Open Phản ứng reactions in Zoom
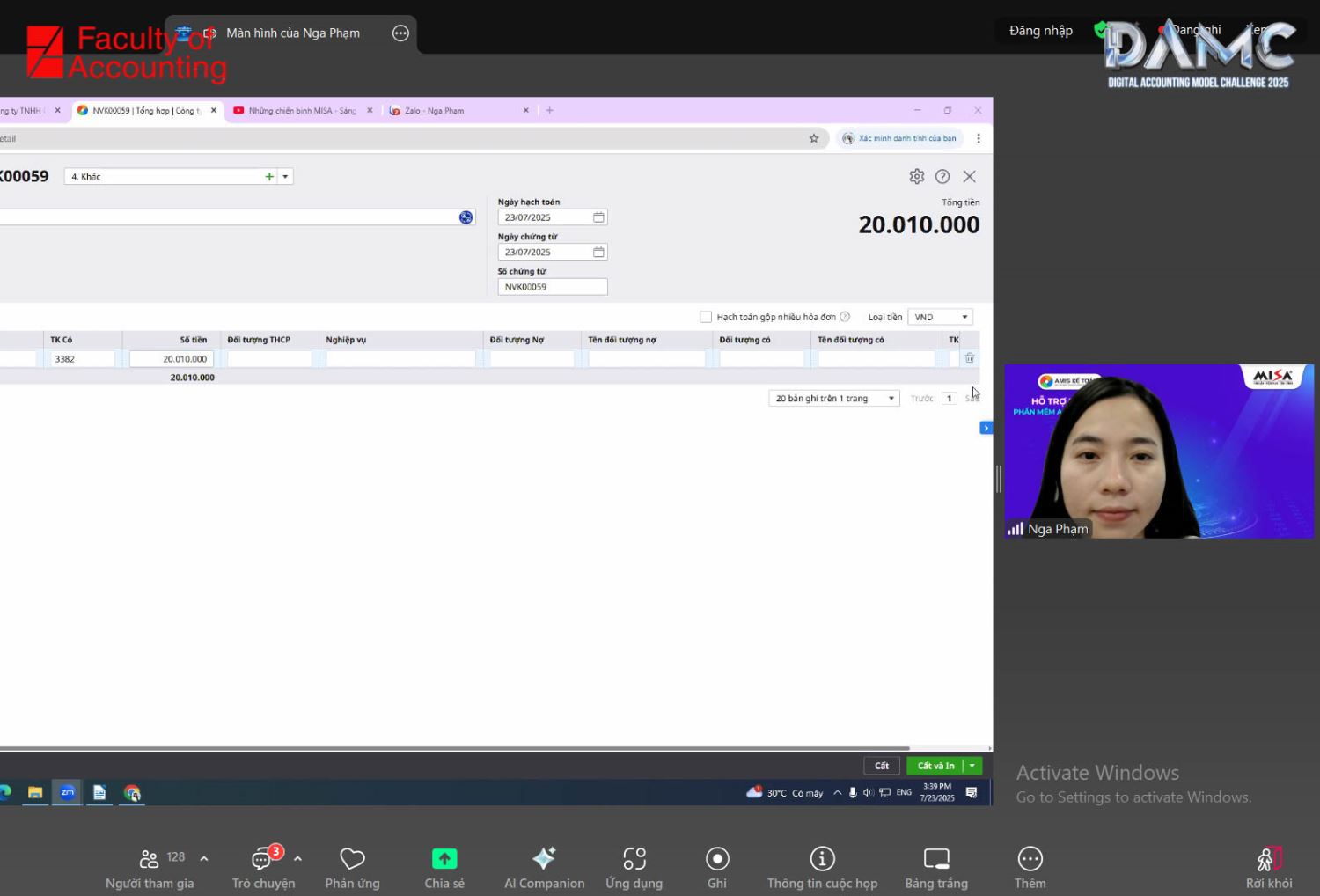 (352, 867)
